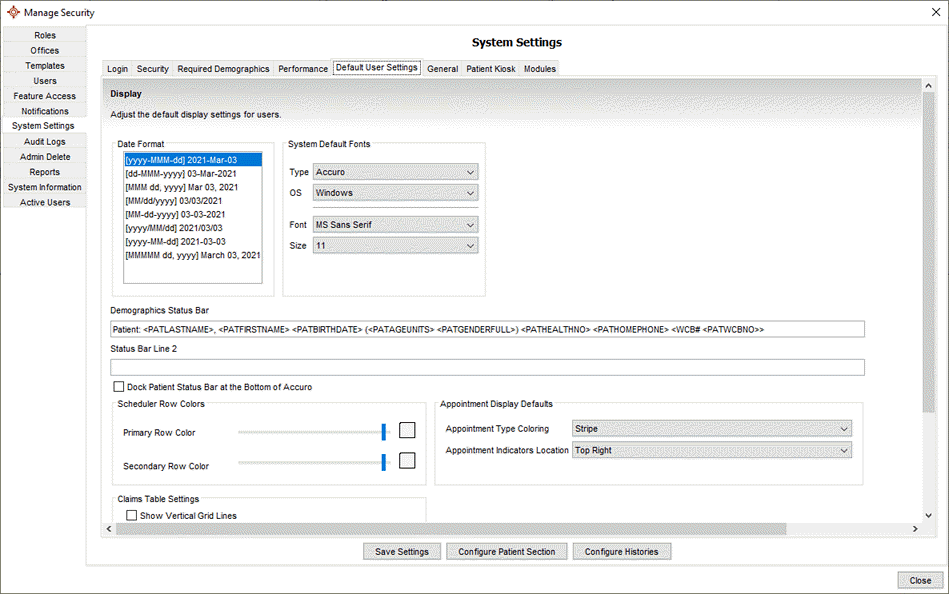Open Feature Access in the sidebar

click(45, 96)
